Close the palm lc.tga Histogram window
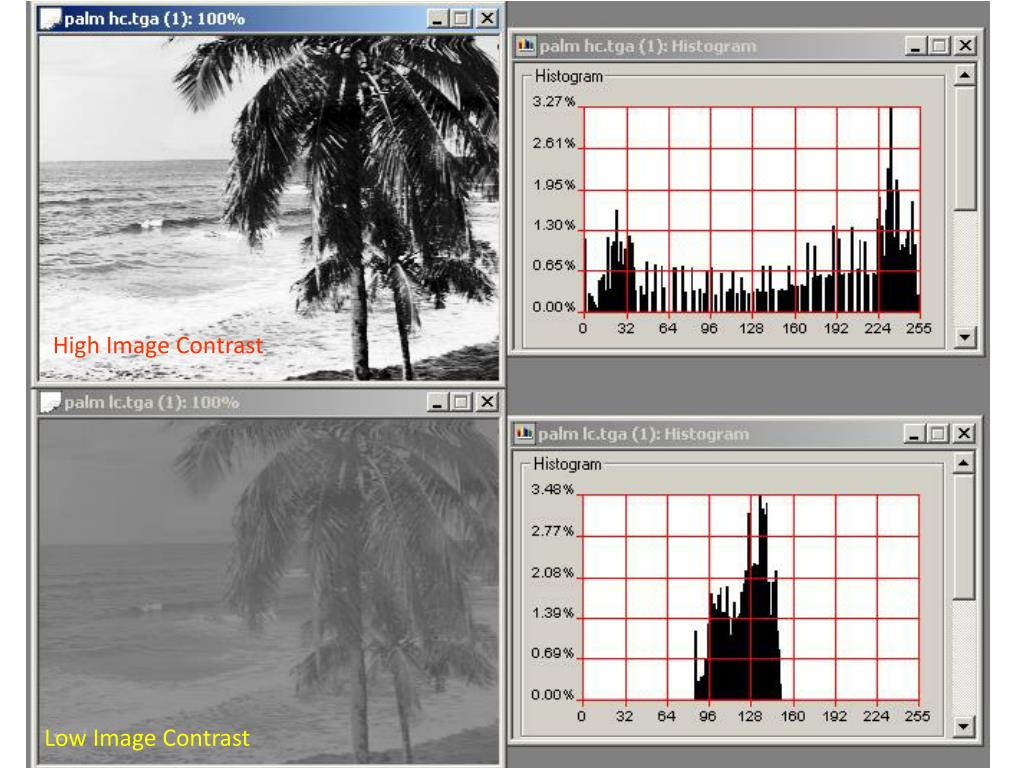The width and height of the screenshot is (1024, 768). tap(964, 434)
